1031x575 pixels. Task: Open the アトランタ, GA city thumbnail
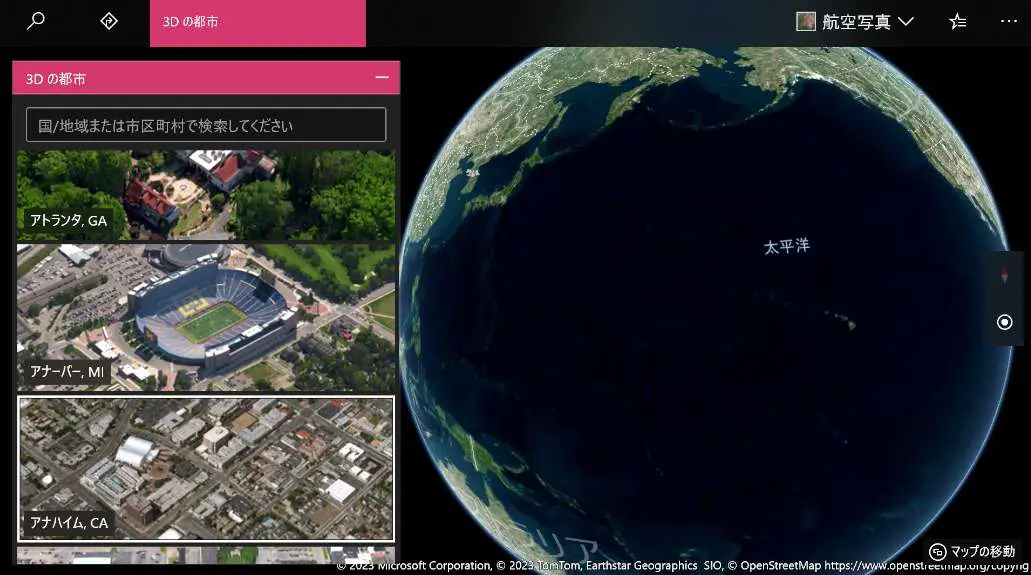[x=206, y=195]
